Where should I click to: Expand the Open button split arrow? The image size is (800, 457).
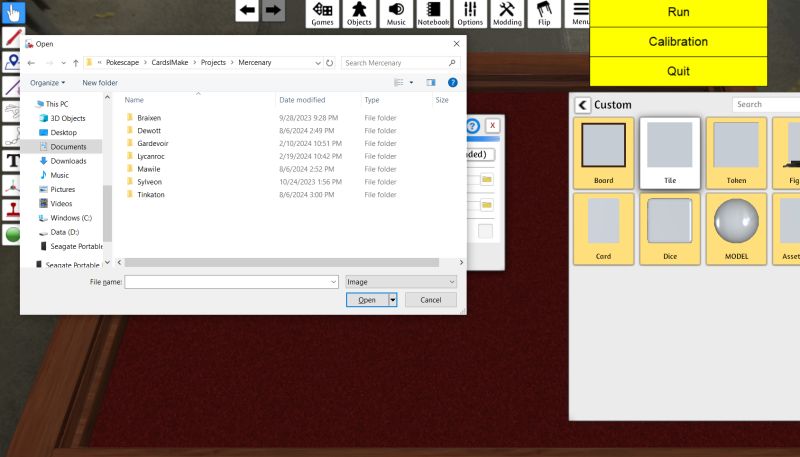pos(393,300)
